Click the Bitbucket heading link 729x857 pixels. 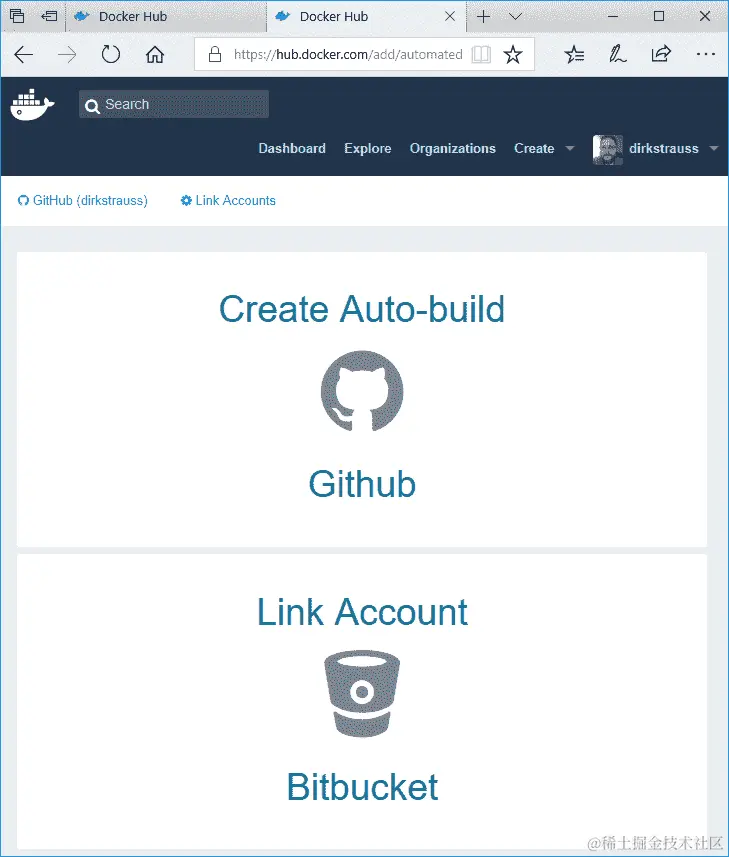coord(362,787)
